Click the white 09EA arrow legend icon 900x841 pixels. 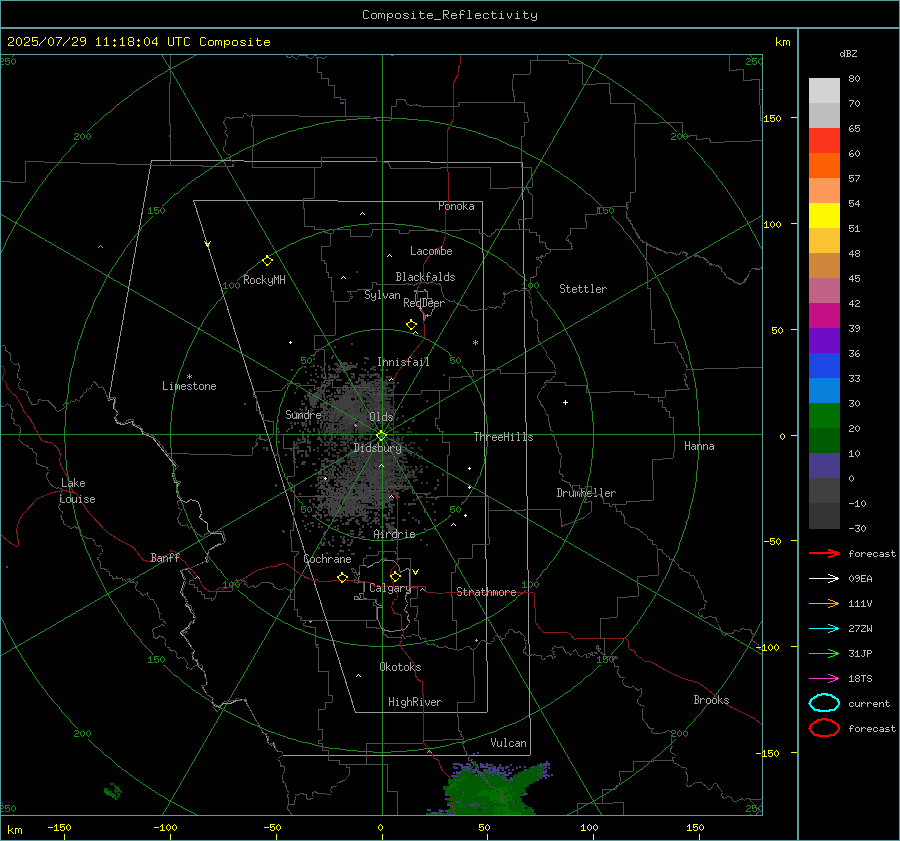[x=824, y=579]
